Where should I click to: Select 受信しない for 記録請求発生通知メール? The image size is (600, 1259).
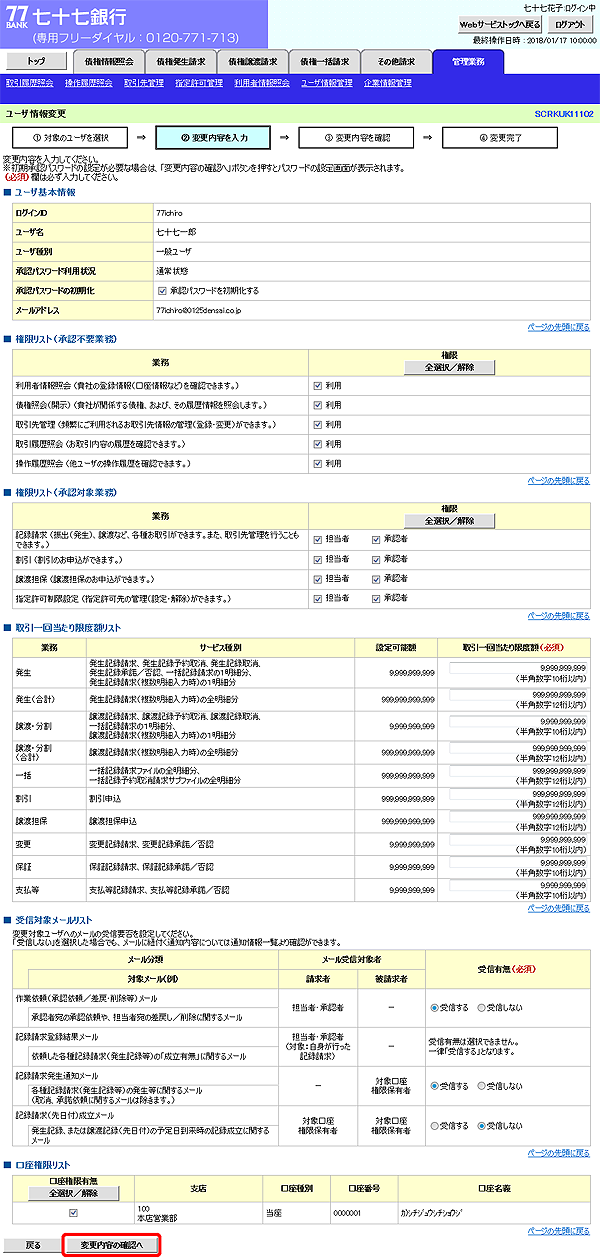pos(483,1084)
